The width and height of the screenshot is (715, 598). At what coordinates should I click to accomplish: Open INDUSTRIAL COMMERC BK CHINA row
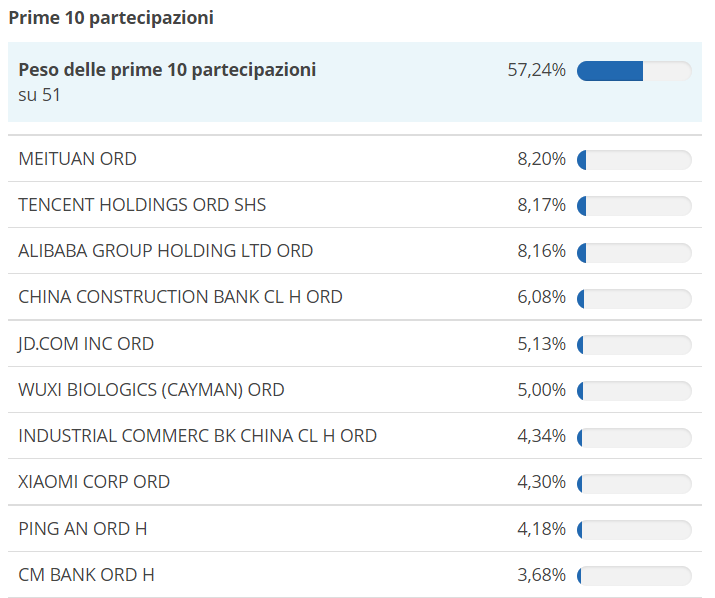pos(355,436)
